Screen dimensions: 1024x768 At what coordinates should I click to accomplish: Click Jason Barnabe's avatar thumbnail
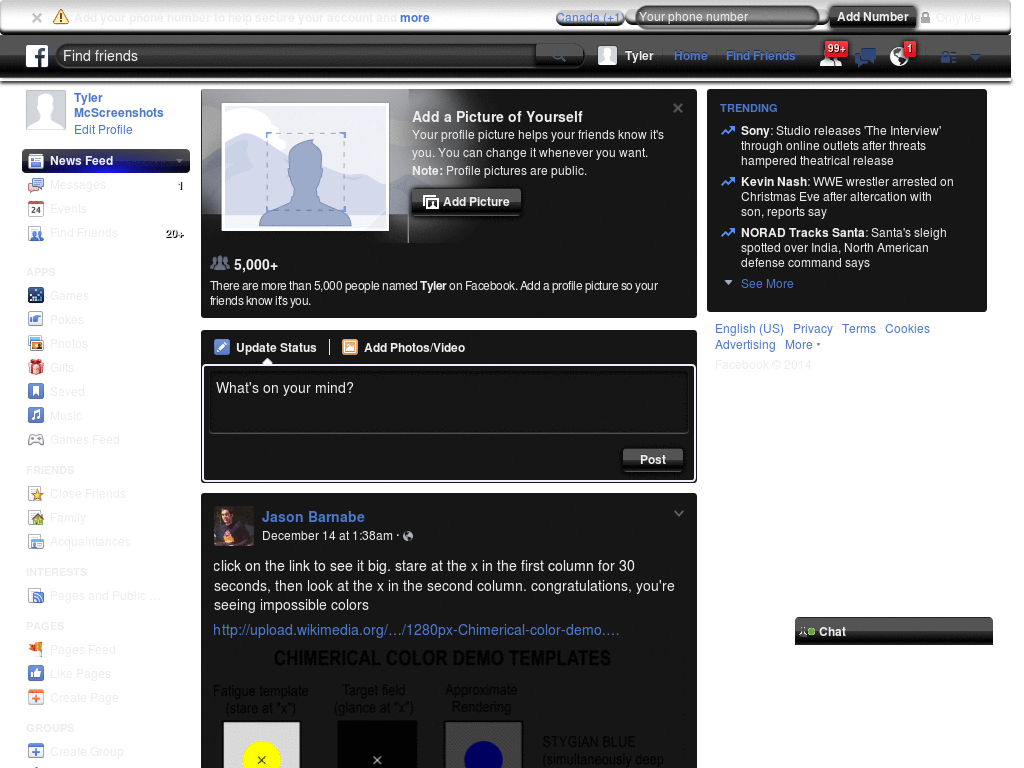coord(234,526)
